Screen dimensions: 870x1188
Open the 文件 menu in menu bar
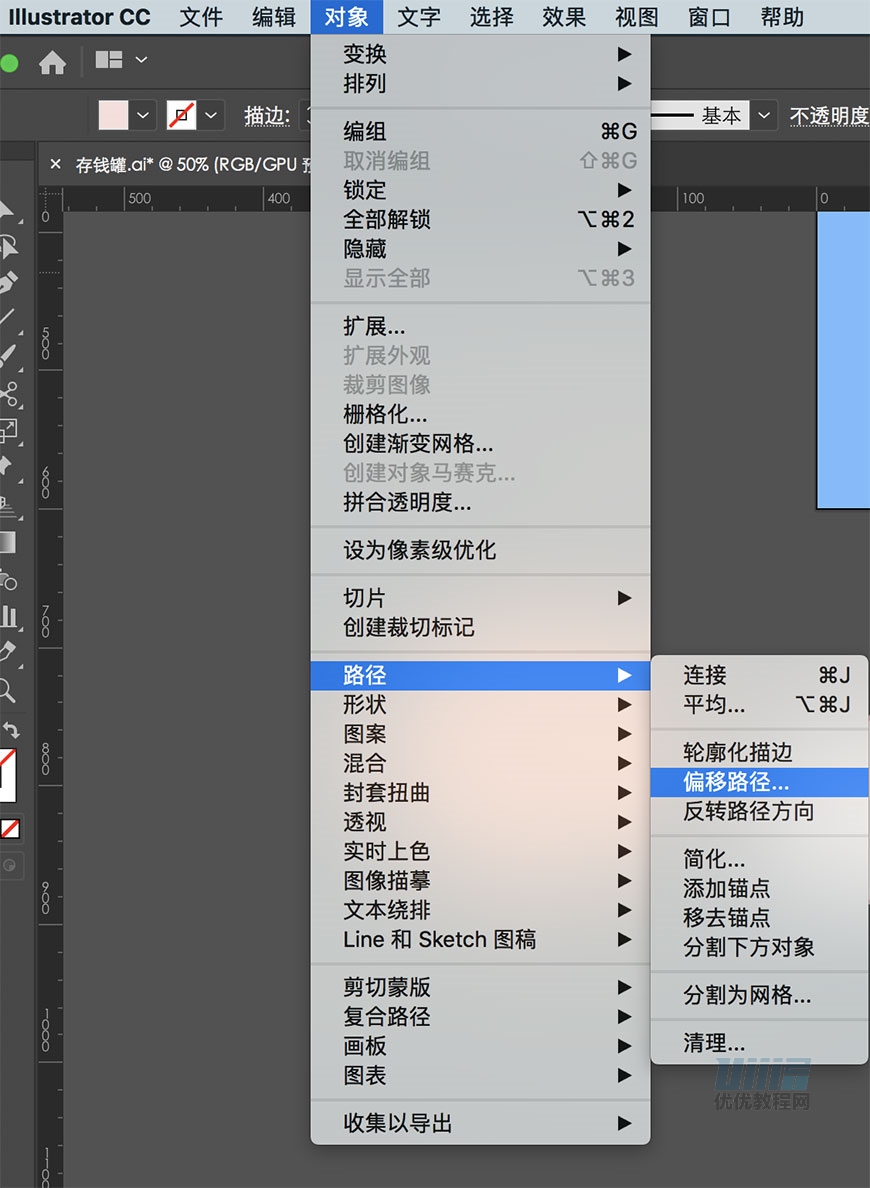click(x=201, y=17)
